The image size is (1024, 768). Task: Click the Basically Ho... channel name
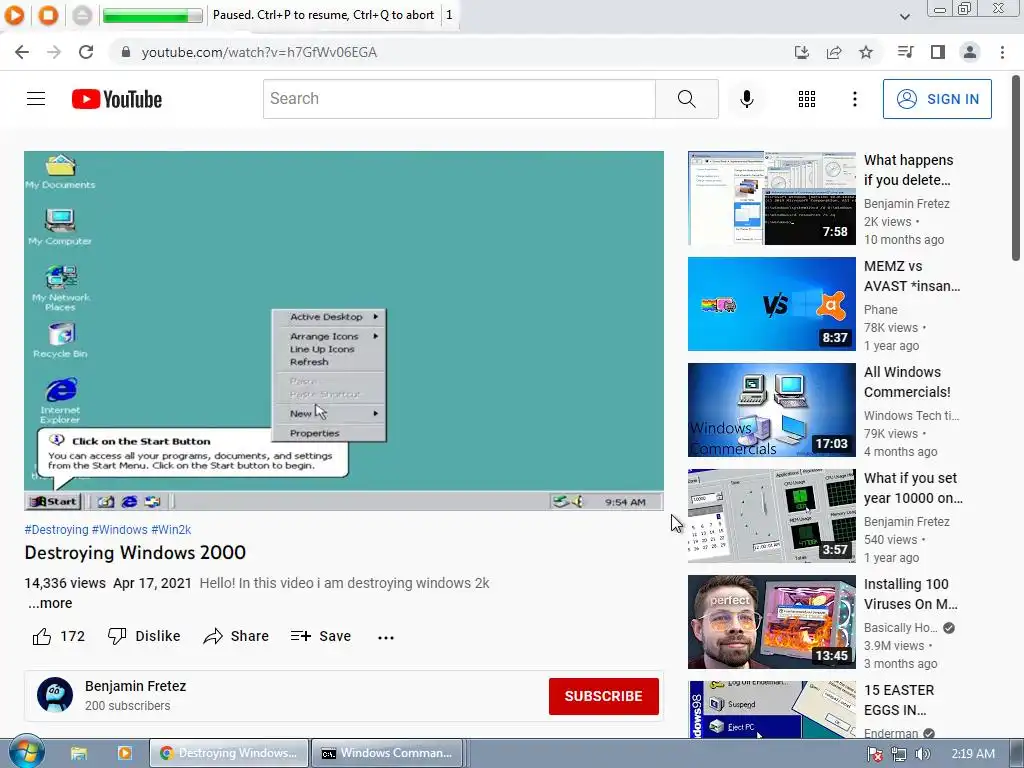[x=900, y=628]
